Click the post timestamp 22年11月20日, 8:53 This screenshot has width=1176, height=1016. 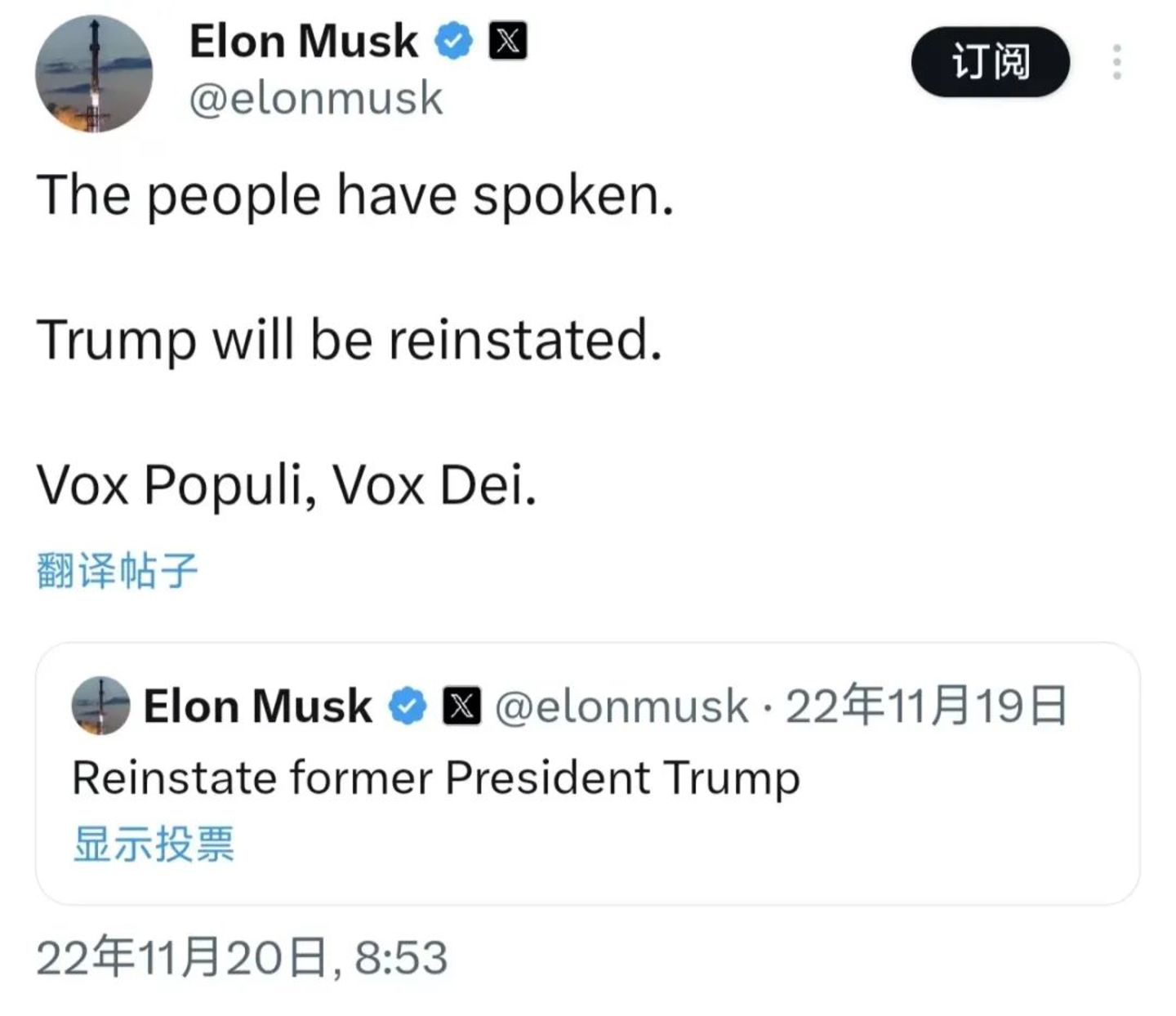coord(242,958)
